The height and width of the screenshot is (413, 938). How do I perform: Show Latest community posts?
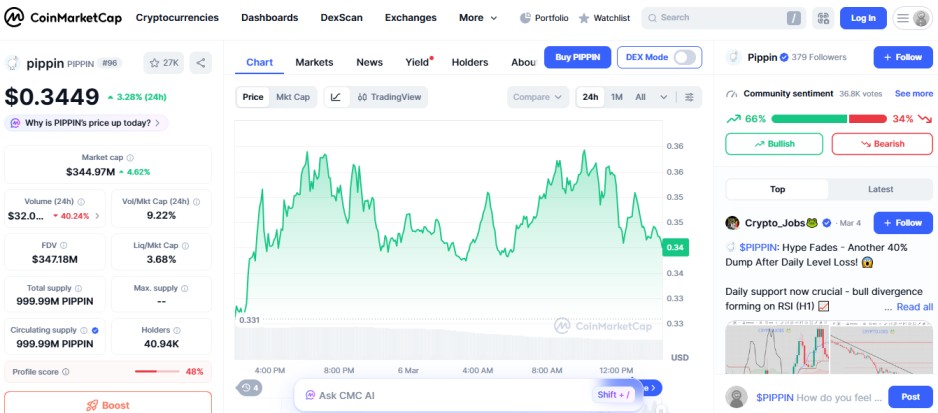coord(881,189)
